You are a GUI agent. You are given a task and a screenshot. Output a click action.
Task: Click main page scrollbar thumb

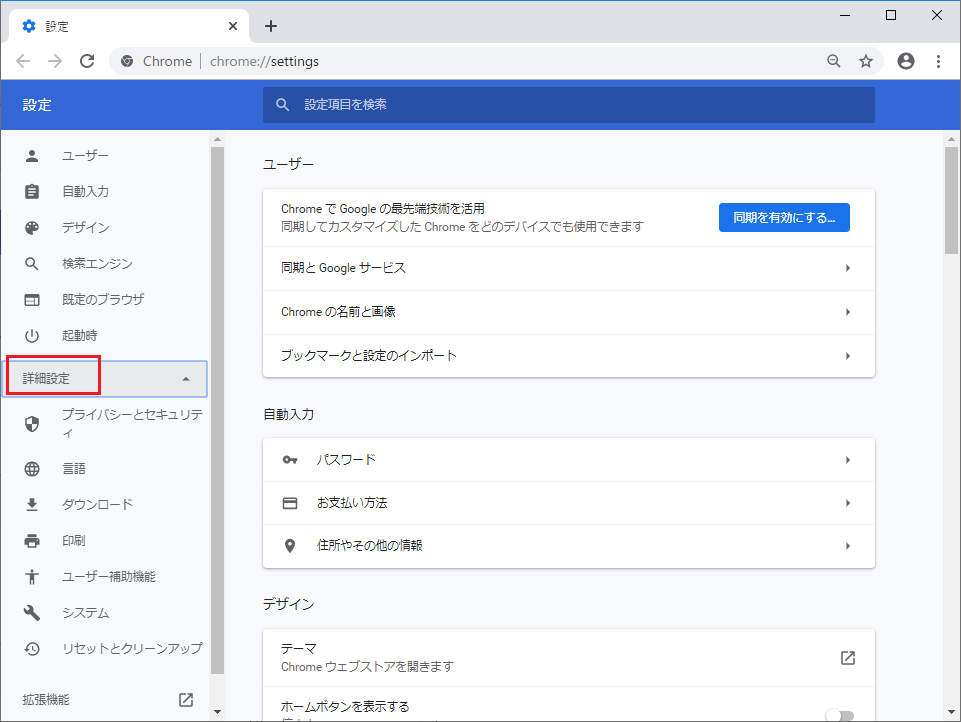click(x=951, y=200)
